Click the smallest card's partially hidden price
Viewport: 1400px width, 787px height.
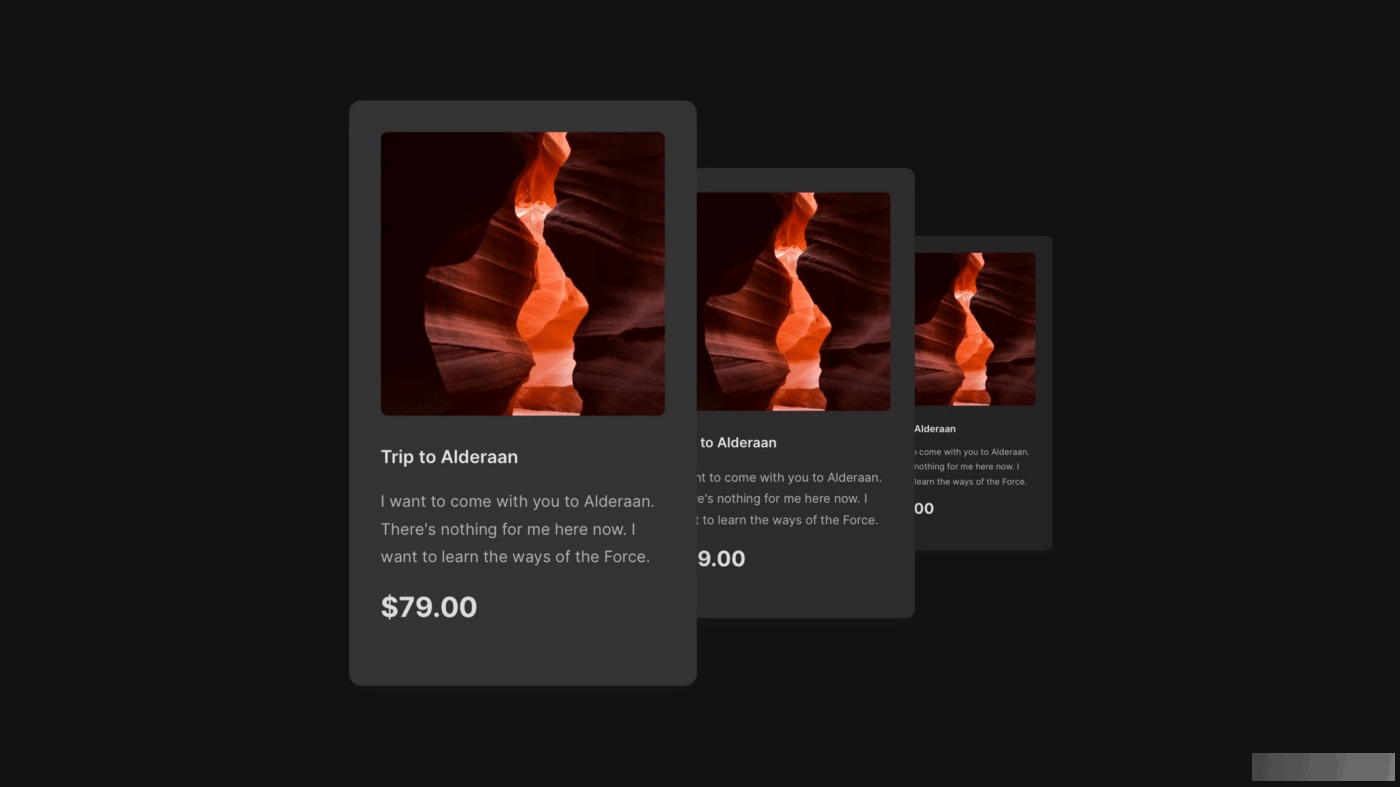924,508
